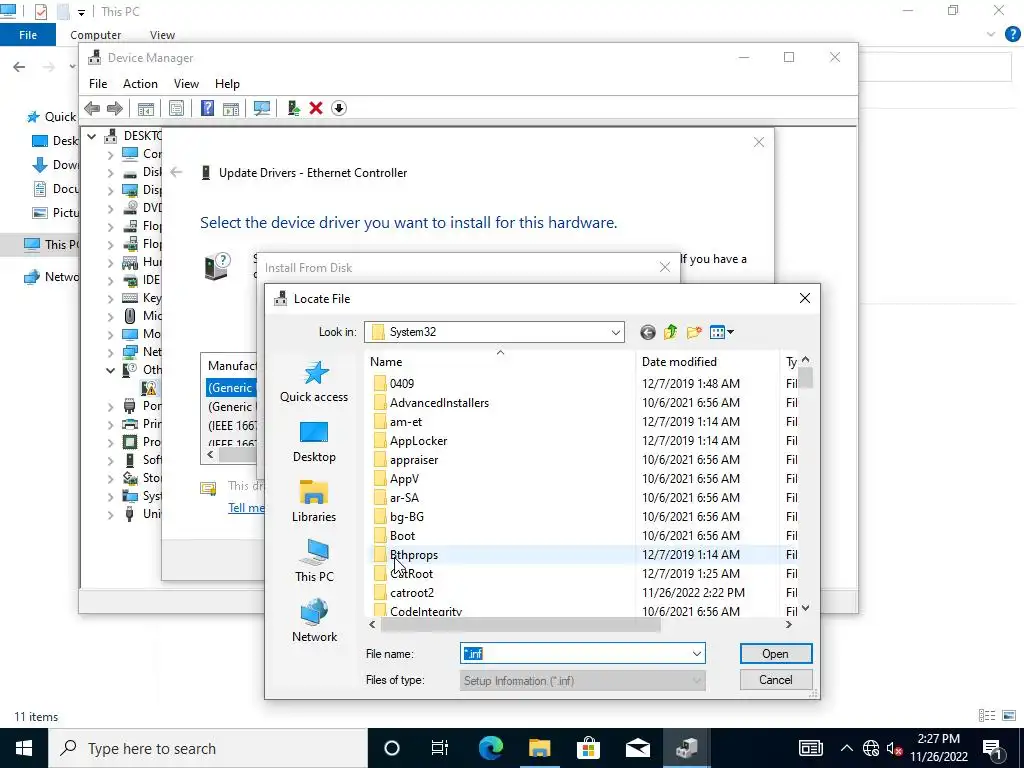
Task: Click back arrow in Update Drivers wizard
Action: click(176, 172)
